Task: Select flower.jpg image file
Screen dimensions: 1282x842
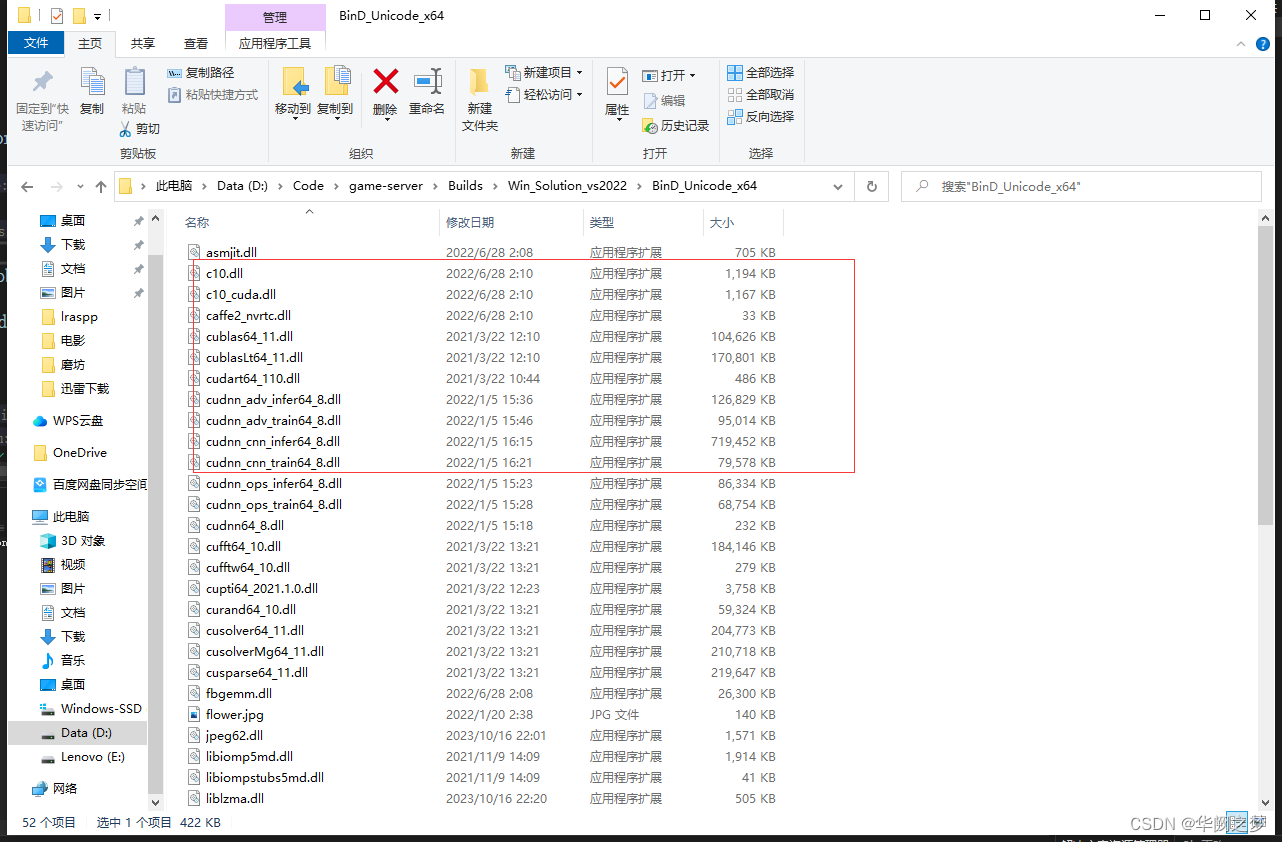Action: (x=235, y=715)
